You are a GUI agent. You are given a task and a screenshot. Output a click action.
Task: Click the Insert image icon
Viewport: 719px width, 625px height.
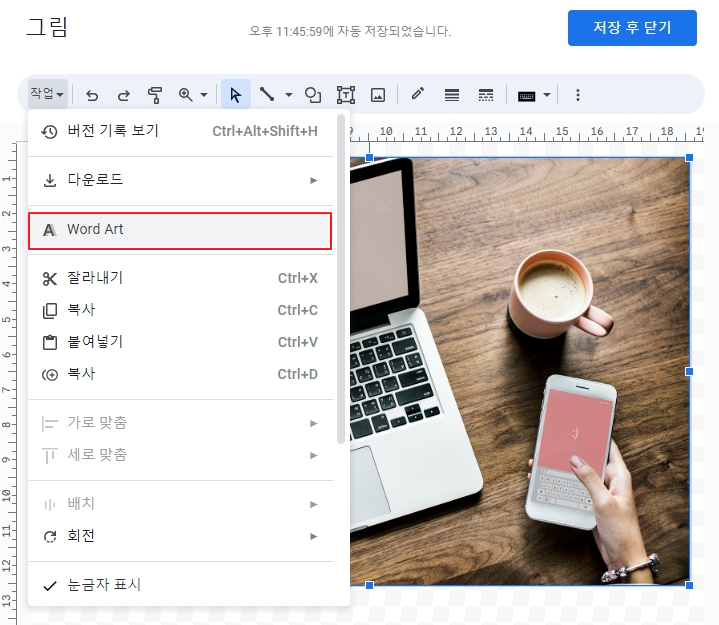pyautogui.click(x=378, y=95)
